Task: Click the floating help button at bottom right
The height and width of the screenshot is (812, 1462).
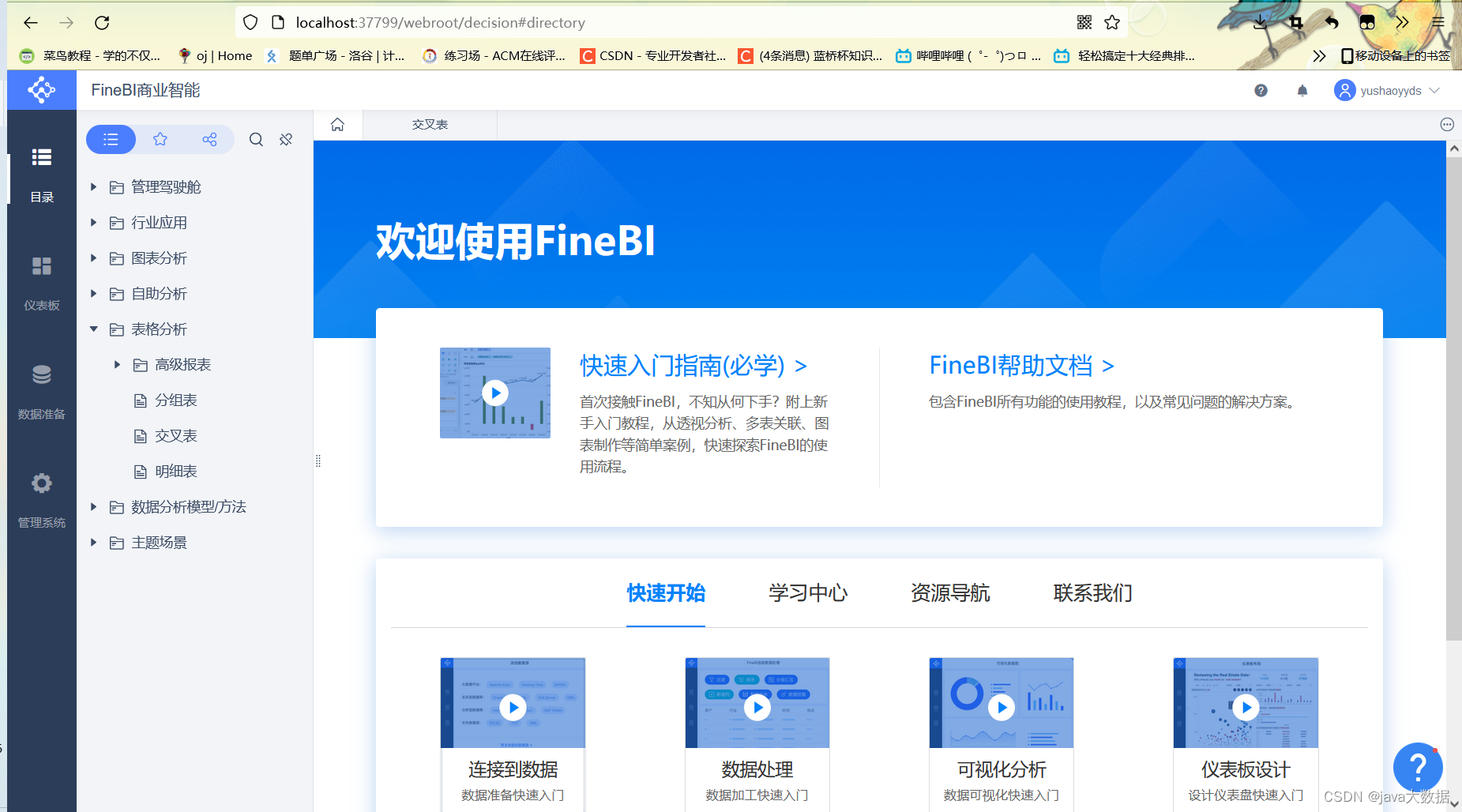Action: 1418,767
